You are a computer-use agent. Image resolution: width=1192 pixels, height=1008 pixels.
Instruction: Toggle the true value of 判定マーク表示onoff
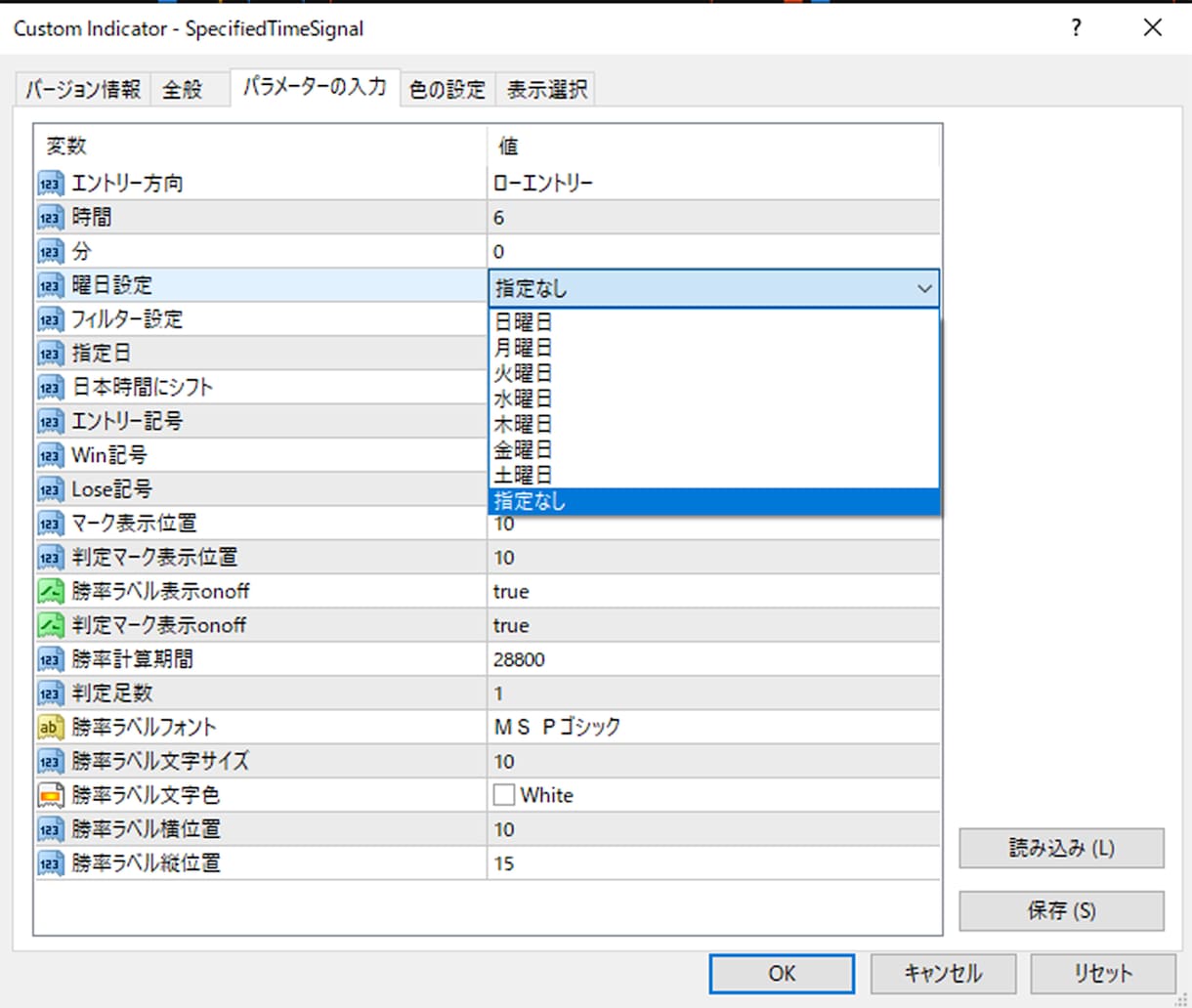[x=713, y=625]
